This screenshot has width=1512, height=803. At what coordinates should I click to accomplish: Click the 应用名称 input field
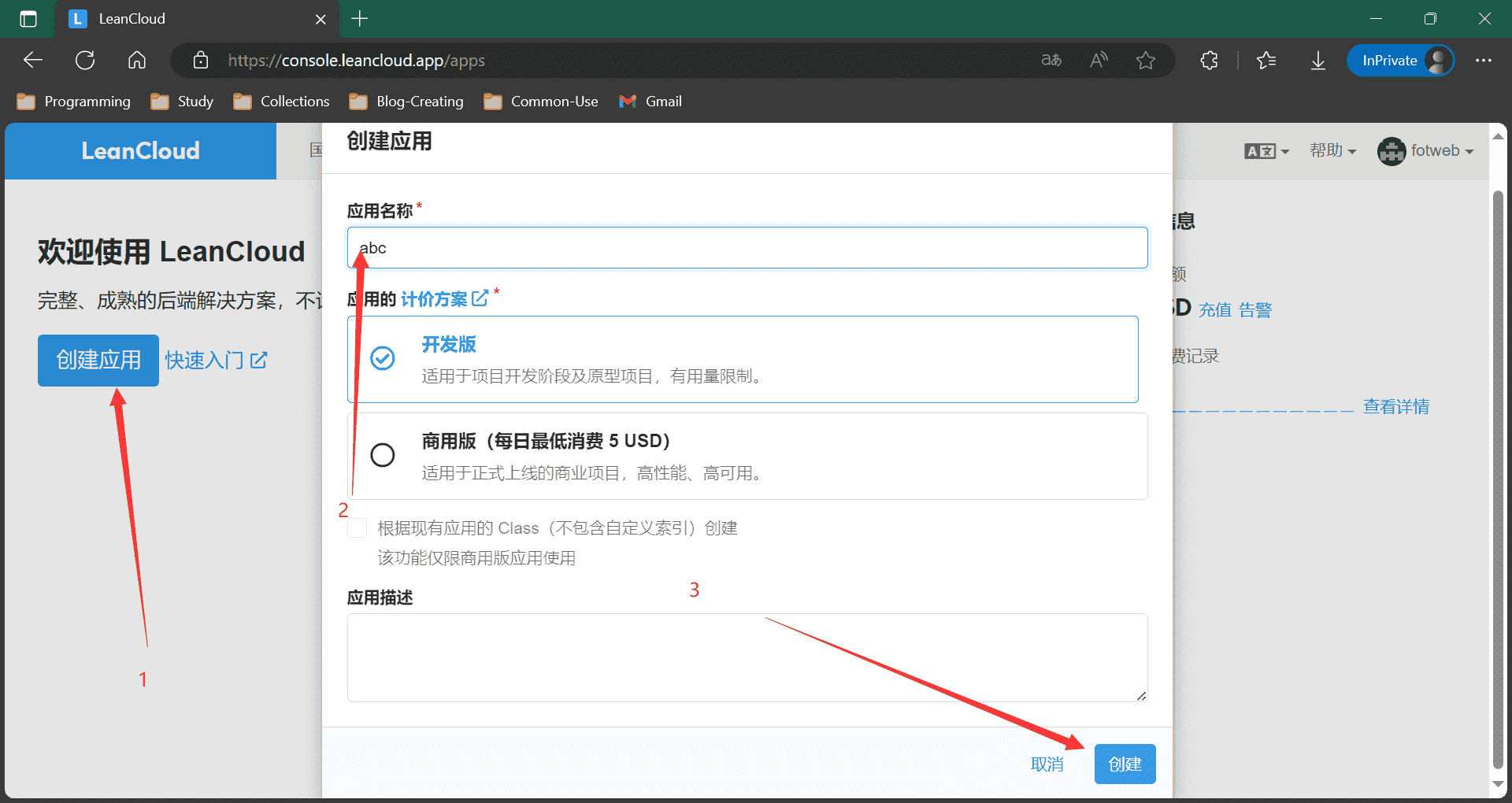point(747,248)
